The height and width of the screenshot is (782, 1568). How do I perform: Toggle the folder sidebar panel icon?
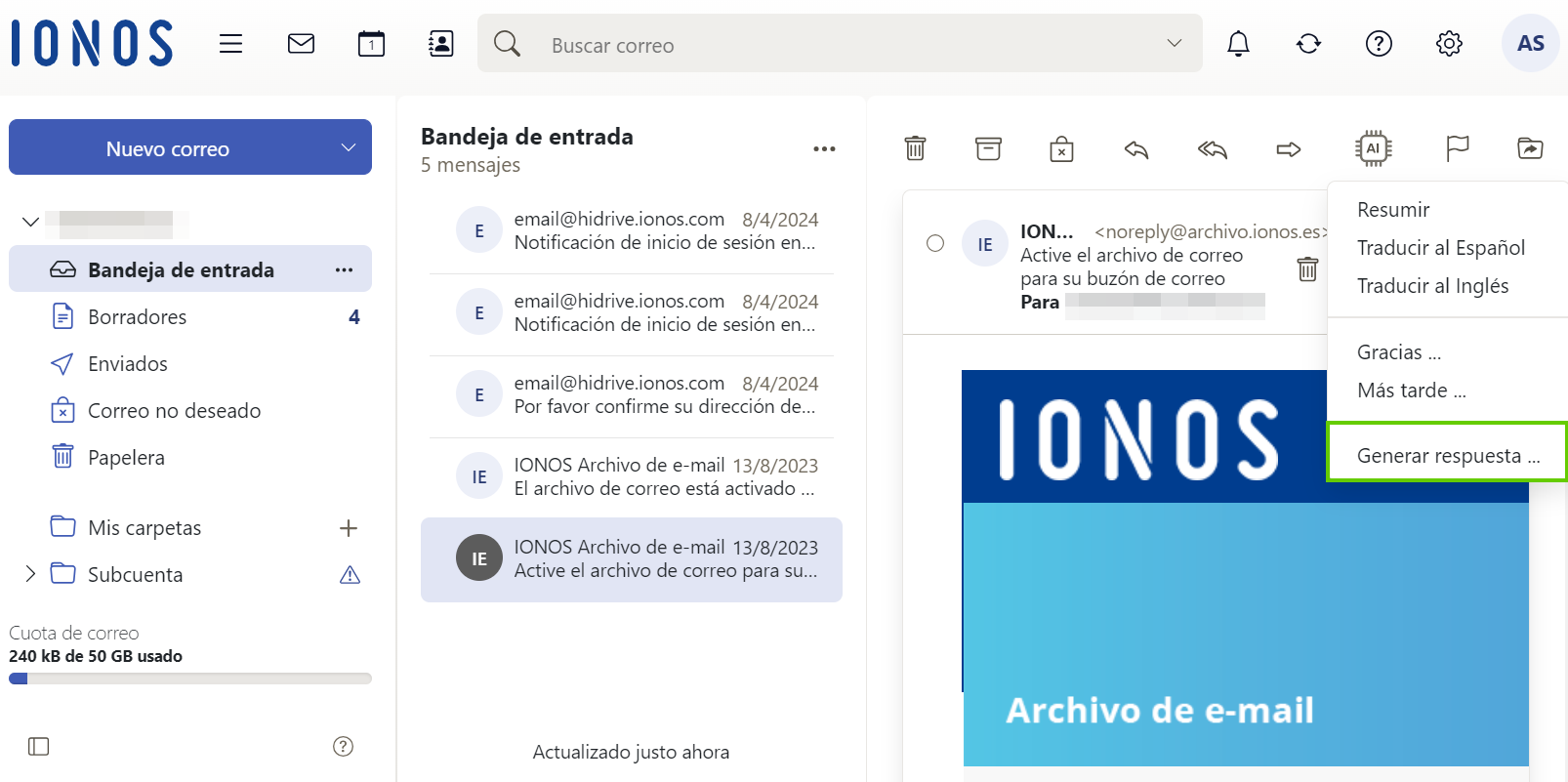coord(39,747)
